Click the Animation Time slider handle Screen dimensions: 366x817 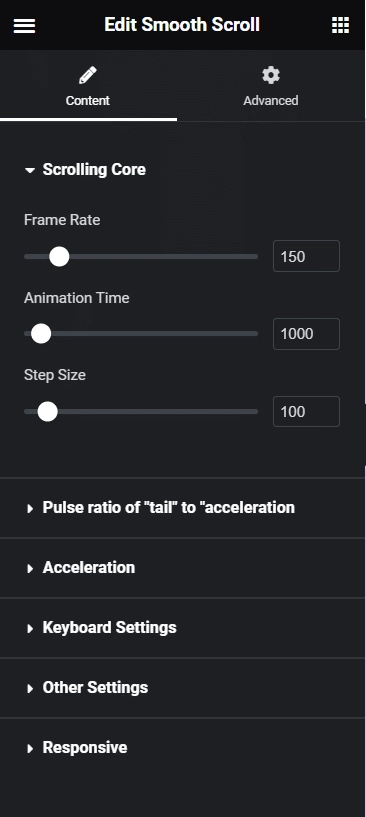coord(41,333)
